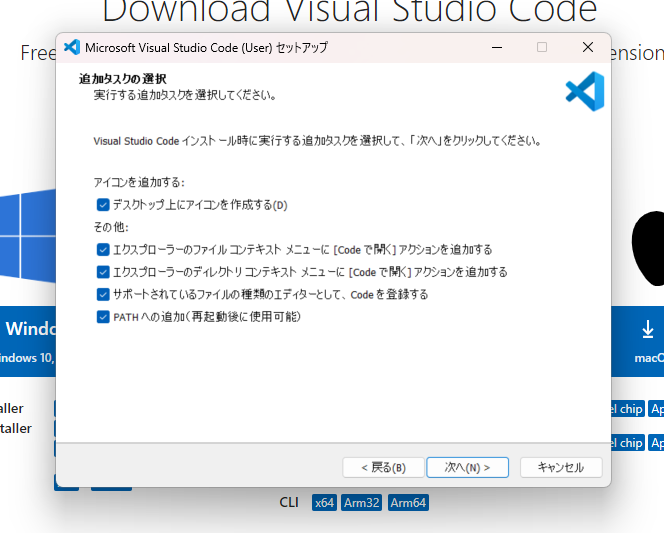Toggle the desktop icon creation checkbox

(x=103, y=205)
